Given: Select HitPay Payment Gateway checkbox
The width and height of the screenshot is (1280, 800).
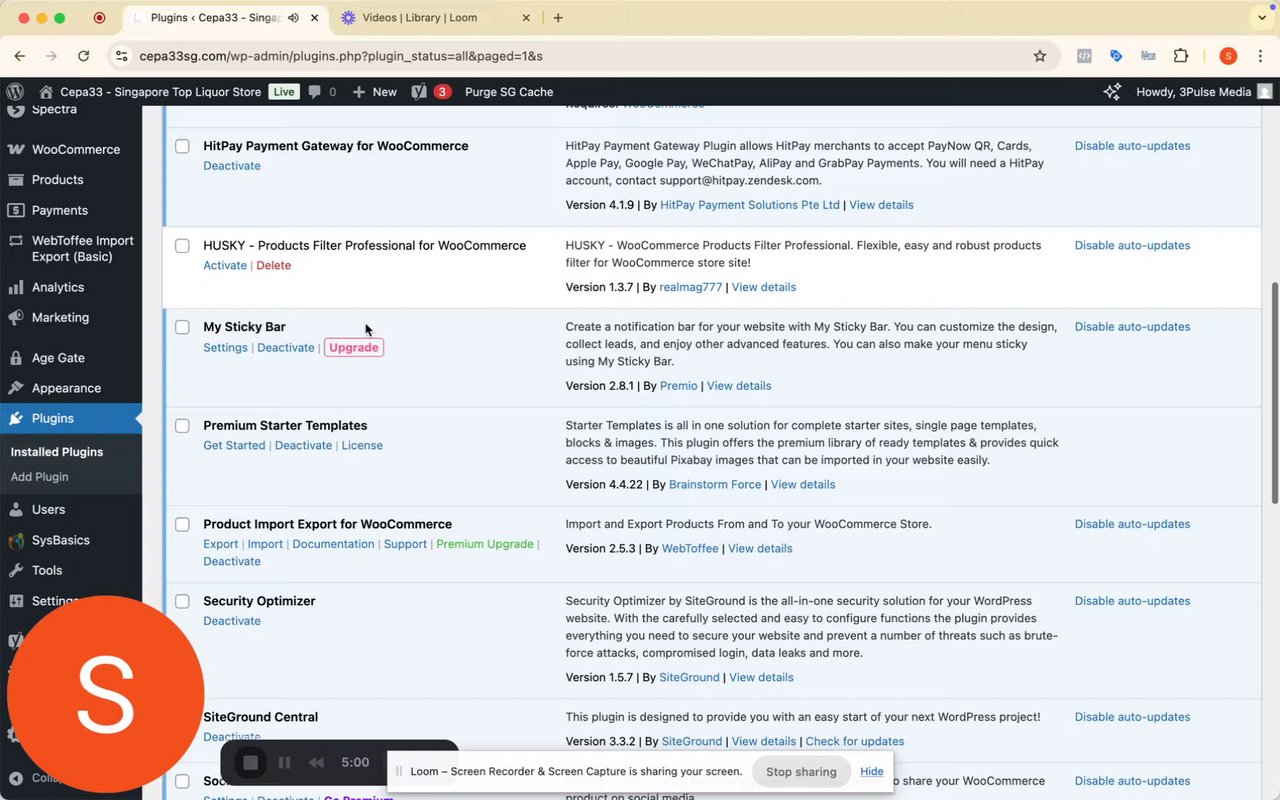Looking at the screenshot, I should (182, 146).
